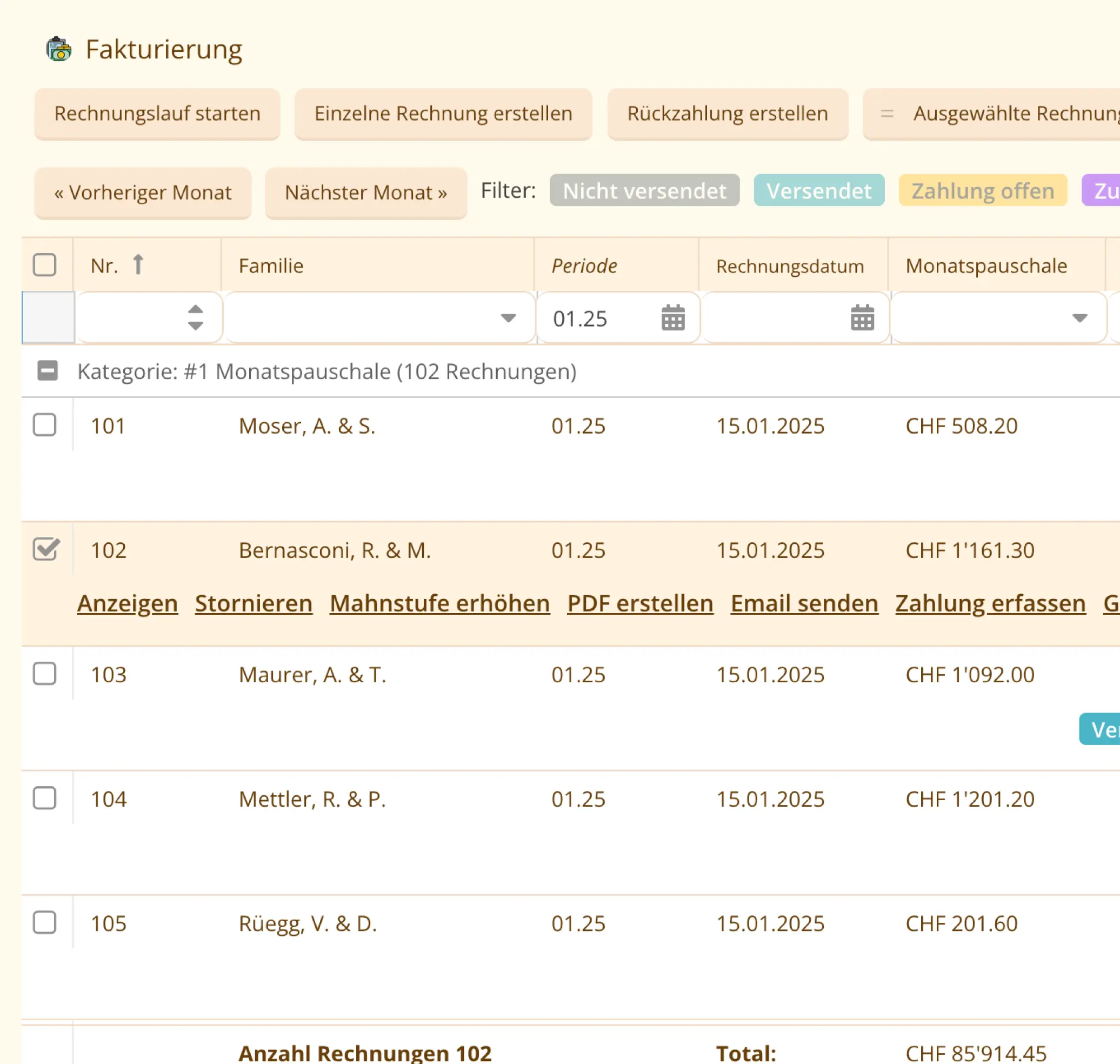
Task: Go to Vorheriger Monat
Action: click(142, 192)
